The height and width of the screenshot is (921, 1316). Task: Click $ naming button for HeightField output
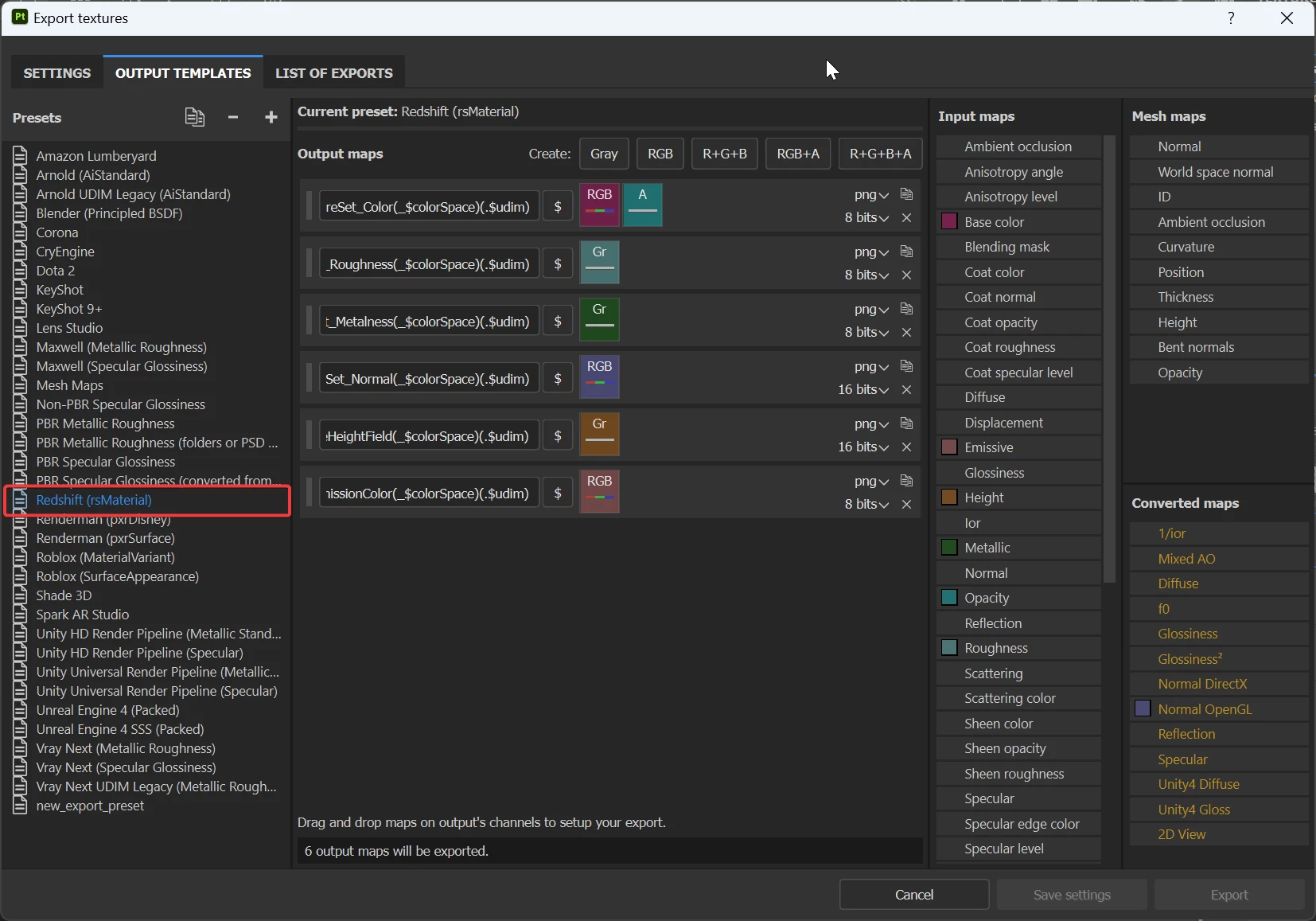pos(558,435)
